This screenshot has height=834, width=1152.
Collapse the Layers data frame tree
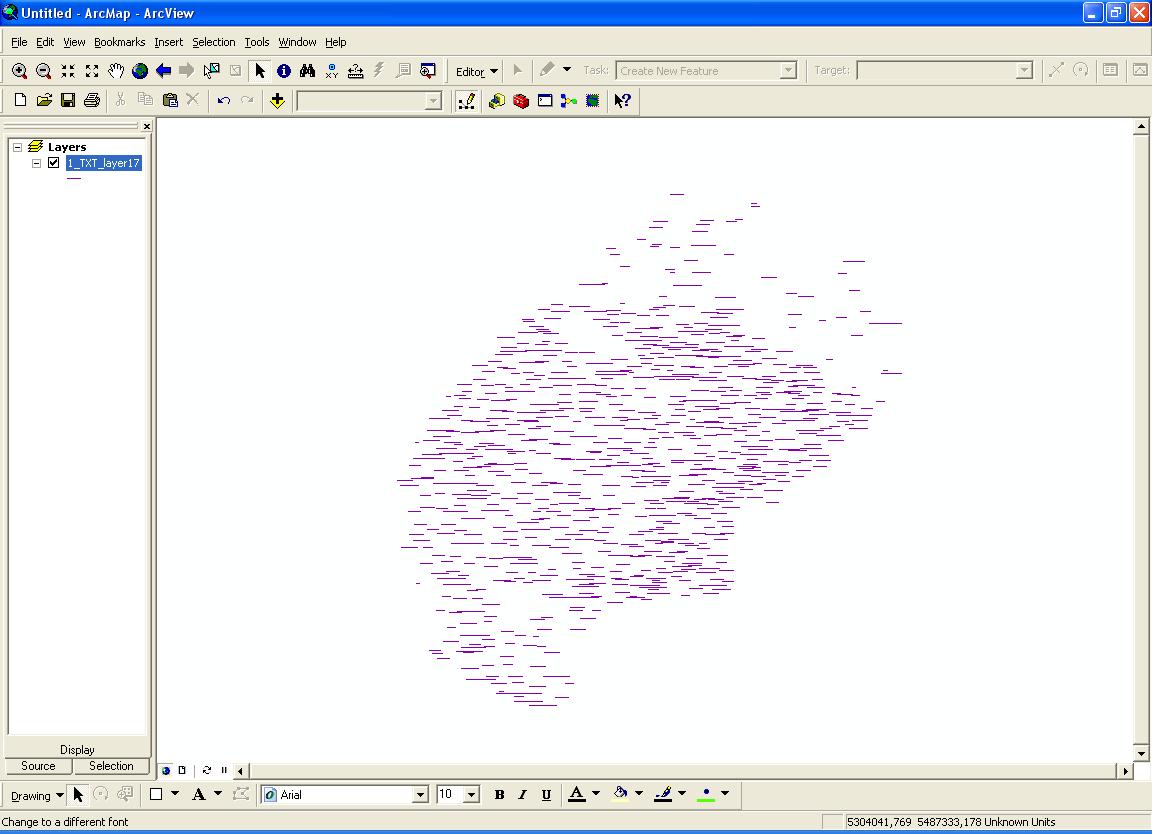point(18,147)
